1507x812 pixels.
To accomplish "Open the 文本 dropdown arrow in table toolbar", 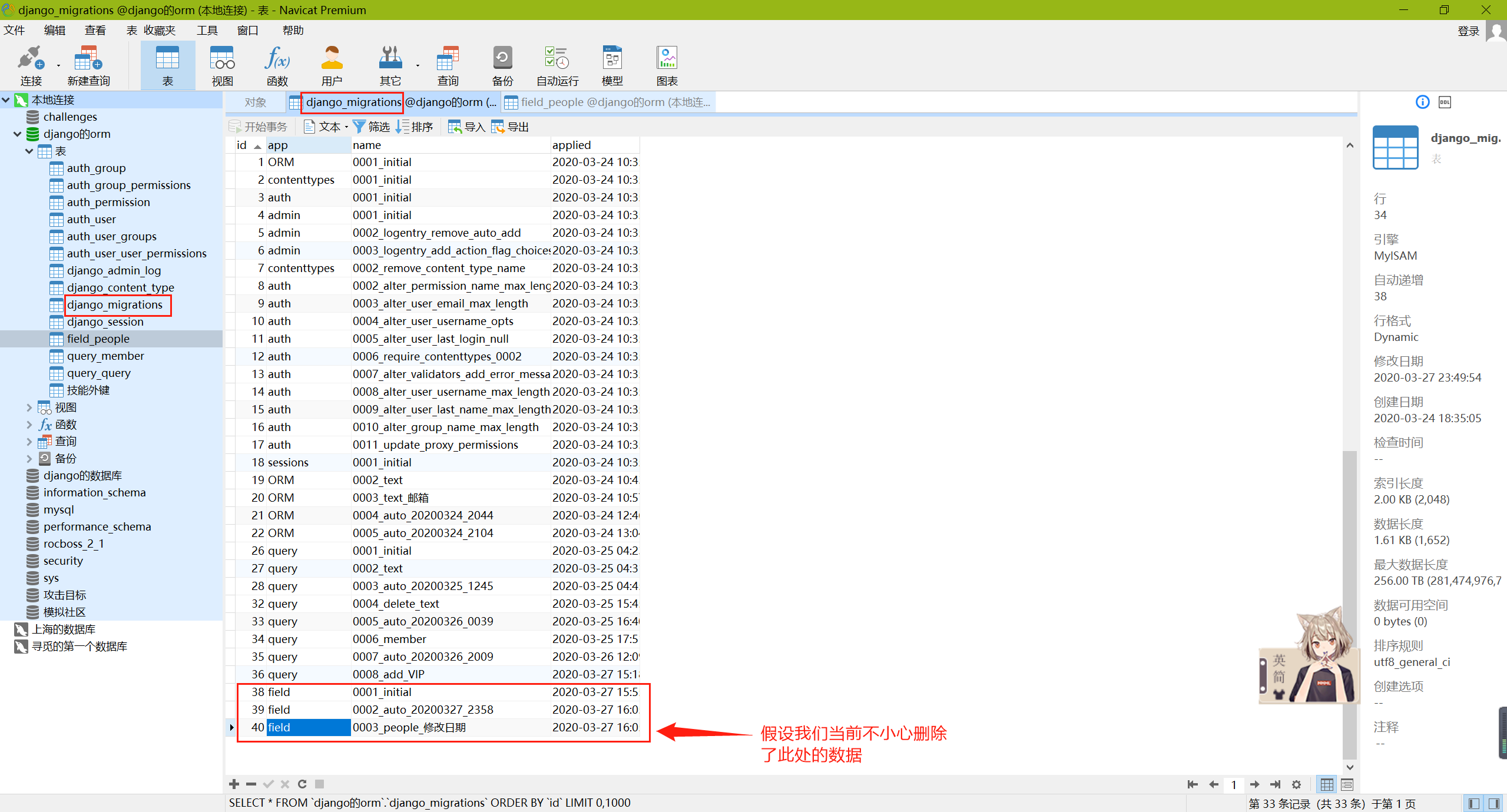I will pyautogui.click(x=346, y=127).
